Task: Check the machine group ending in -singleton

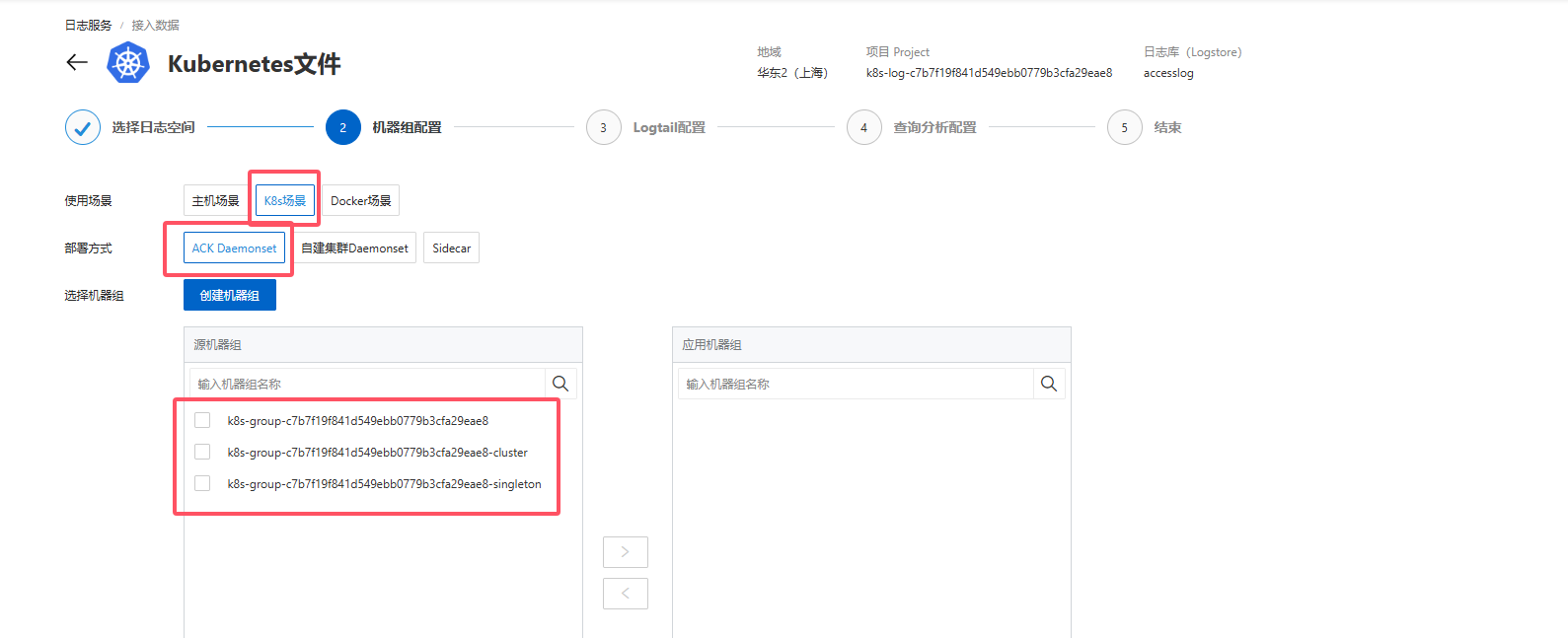Action: [202, 483]
